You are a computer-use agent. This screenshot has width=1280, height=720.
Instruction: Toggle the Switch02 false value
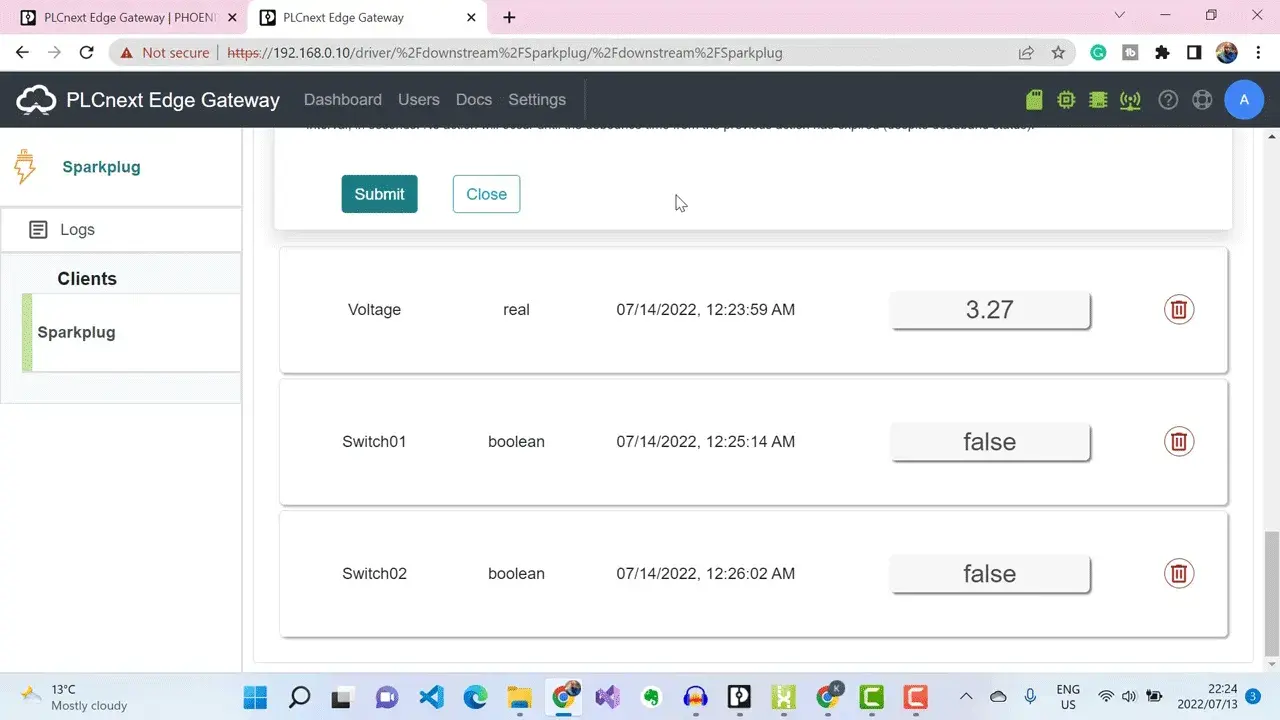click(990, 574)
